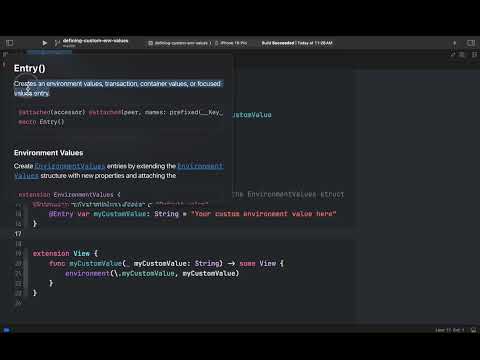The image size is (480, 360).
Task: Open the related items grid icon
Action: tap(5, 54)
